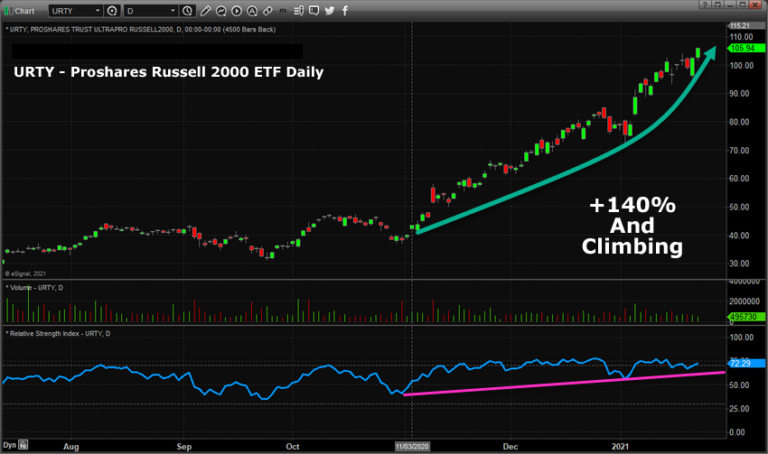The height and width of the screenshot is (454, 768).
Task: Click the green 105.94 last price tag
Action: click(x=746, y=48)
